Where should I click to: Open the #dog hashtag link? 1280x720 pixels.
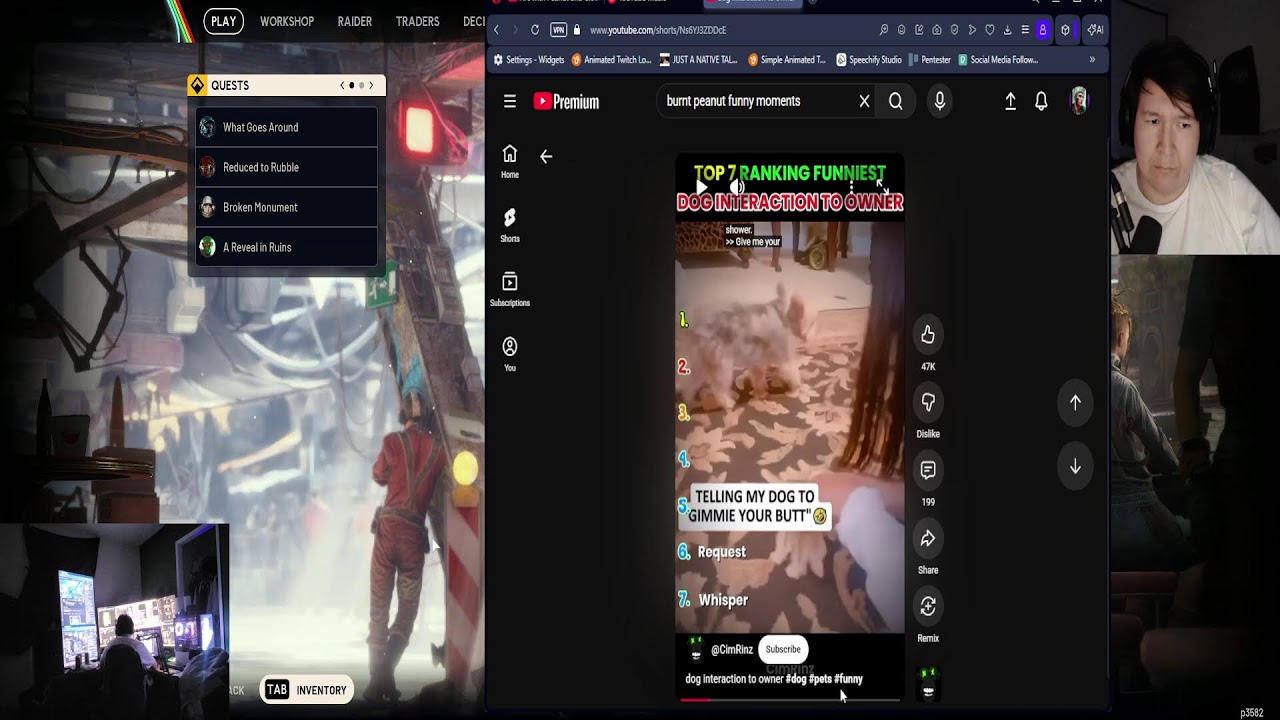[796, 679]
